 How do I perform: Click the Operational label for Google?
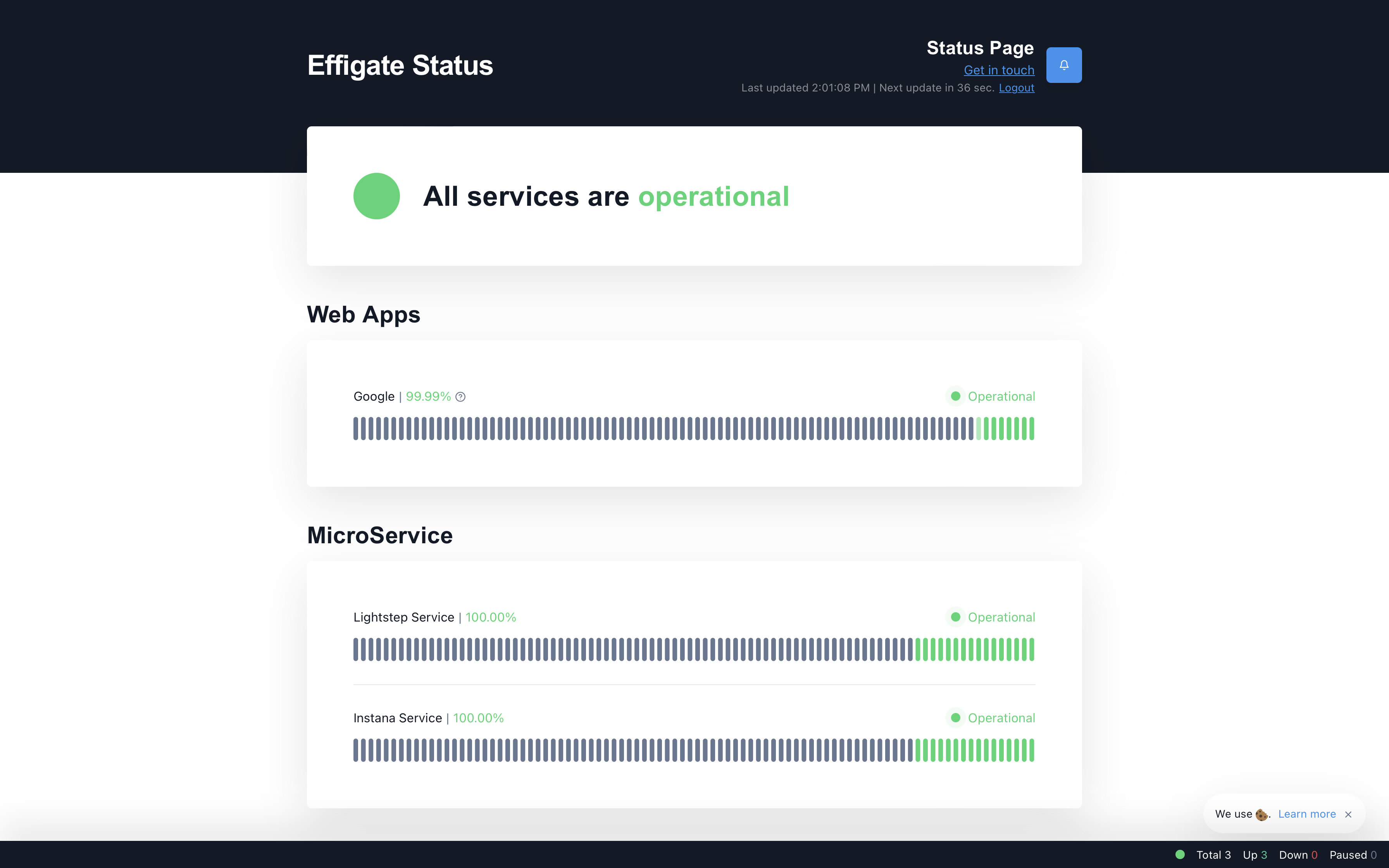(1001, 396)
